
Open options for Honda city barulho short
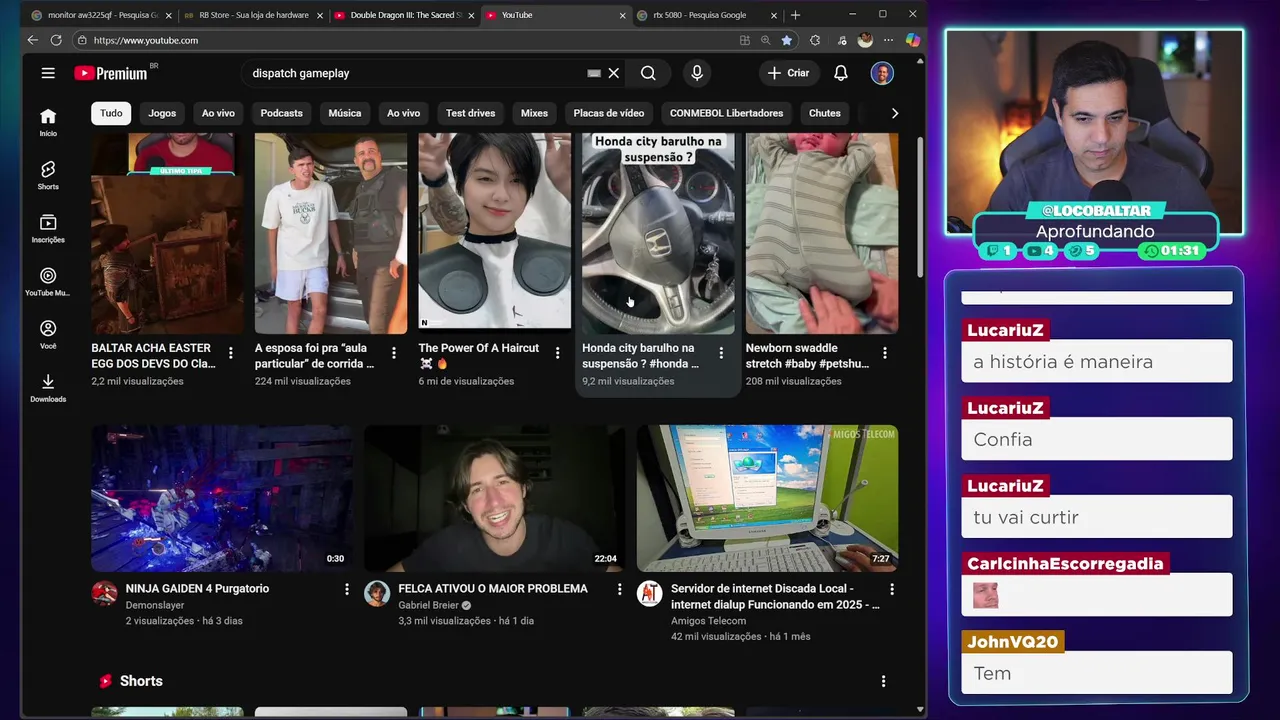tap(721, 353)
